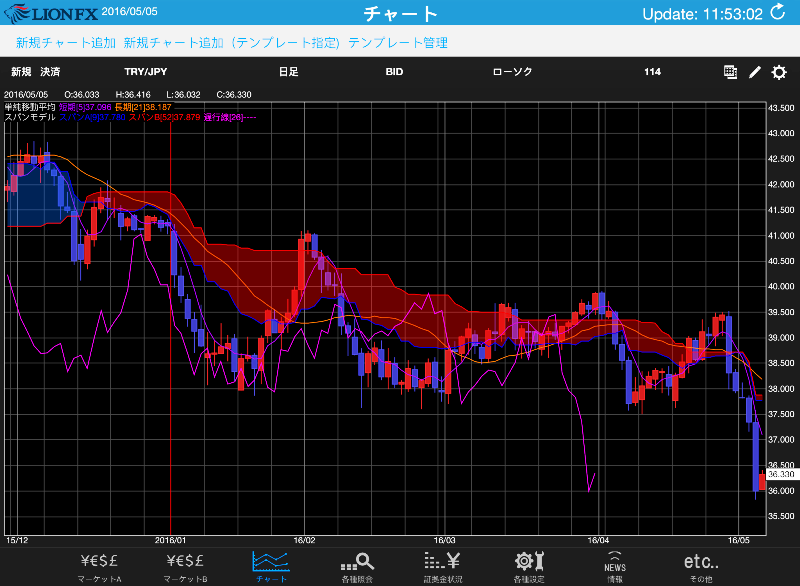Click the スパンA[9] legend value
This screenshot has width=800, height=586.
pyautogui.click(x=92, y=117)
